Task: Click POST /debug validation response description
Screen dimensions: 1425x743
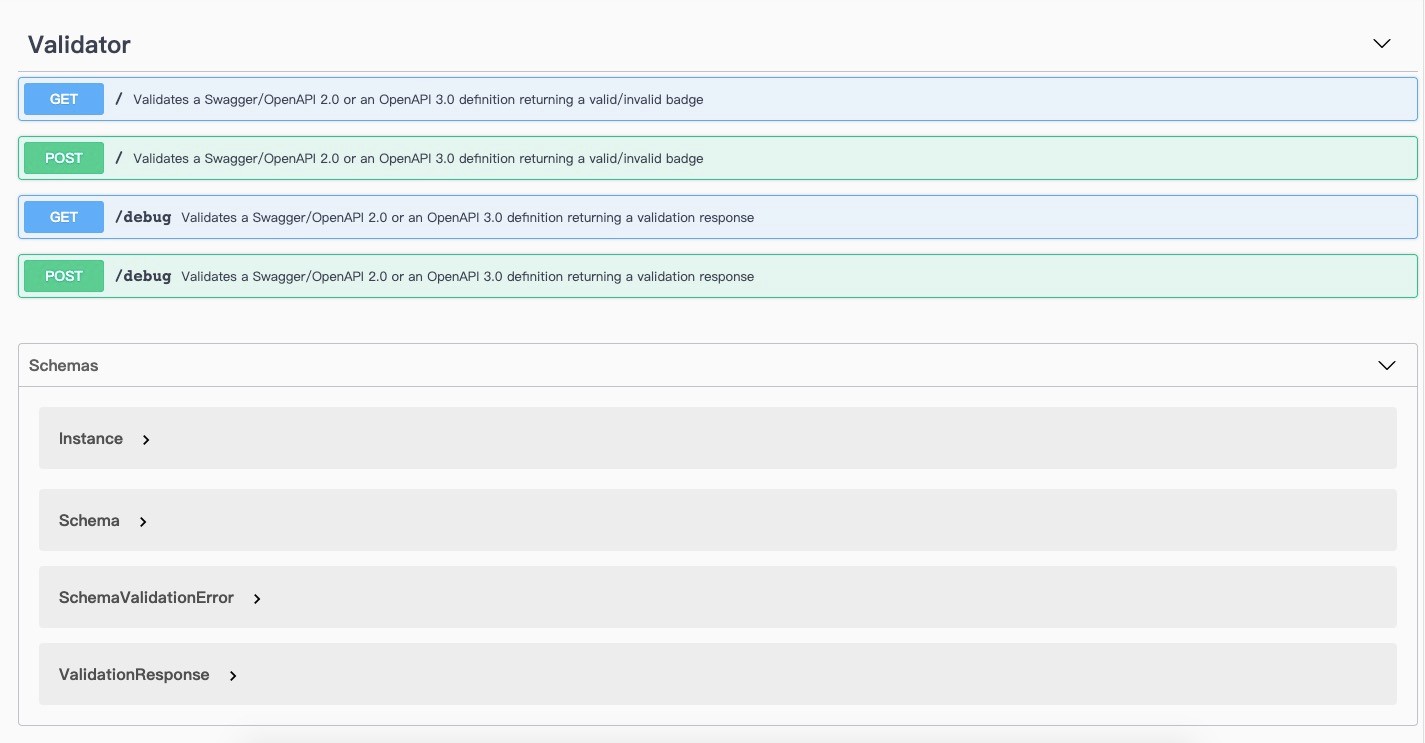Action: (468, 277)
